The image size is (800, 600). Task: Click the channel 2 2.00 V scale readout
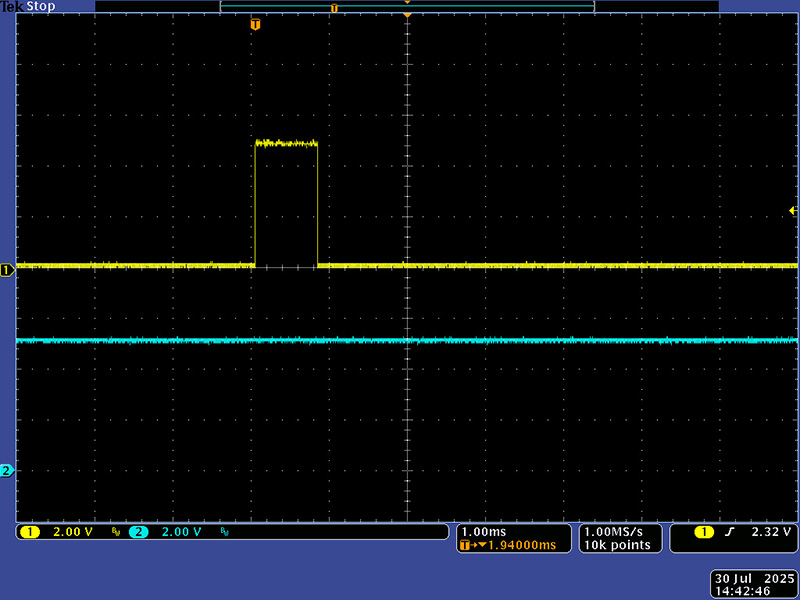pyautogui.click(x=183, y=532)
